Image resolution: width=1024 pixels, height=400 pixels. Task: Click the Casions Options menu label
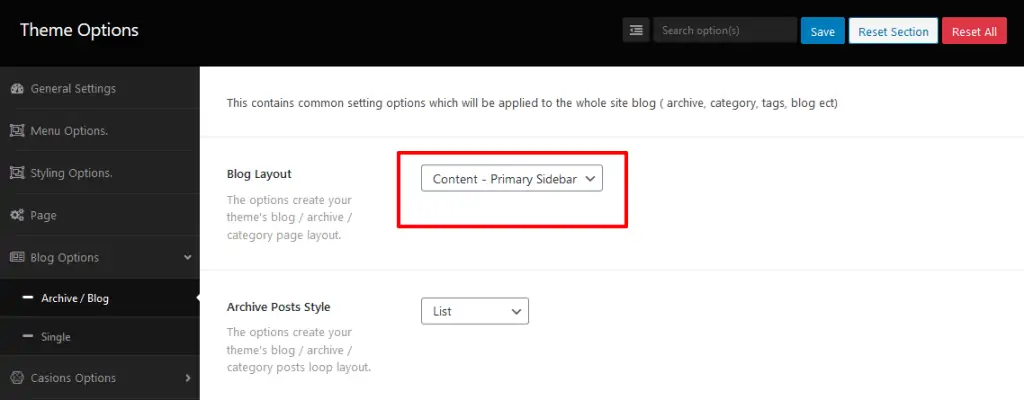point(73,378)
